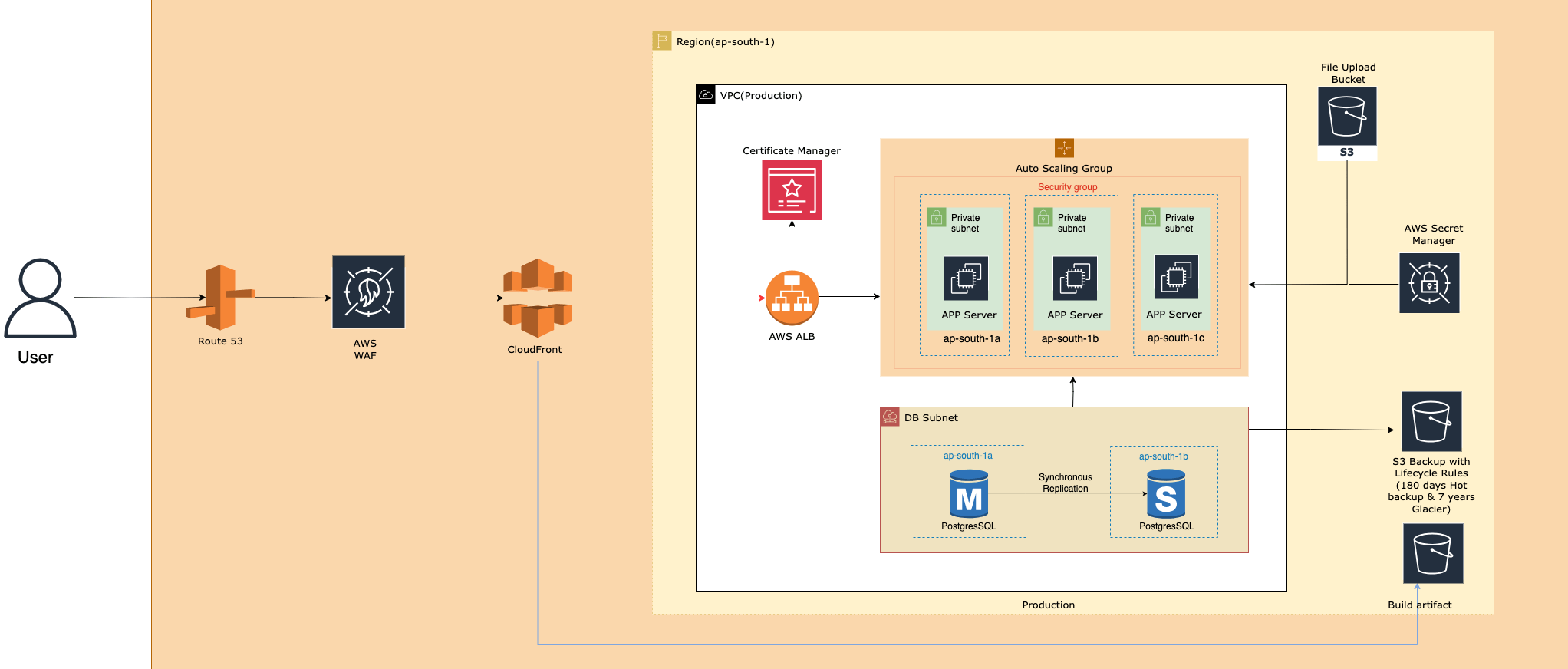Viewport: 1568px width, 669px height.
Task: Click the File Upload Bucket S3 icon
Action: 1347,116
